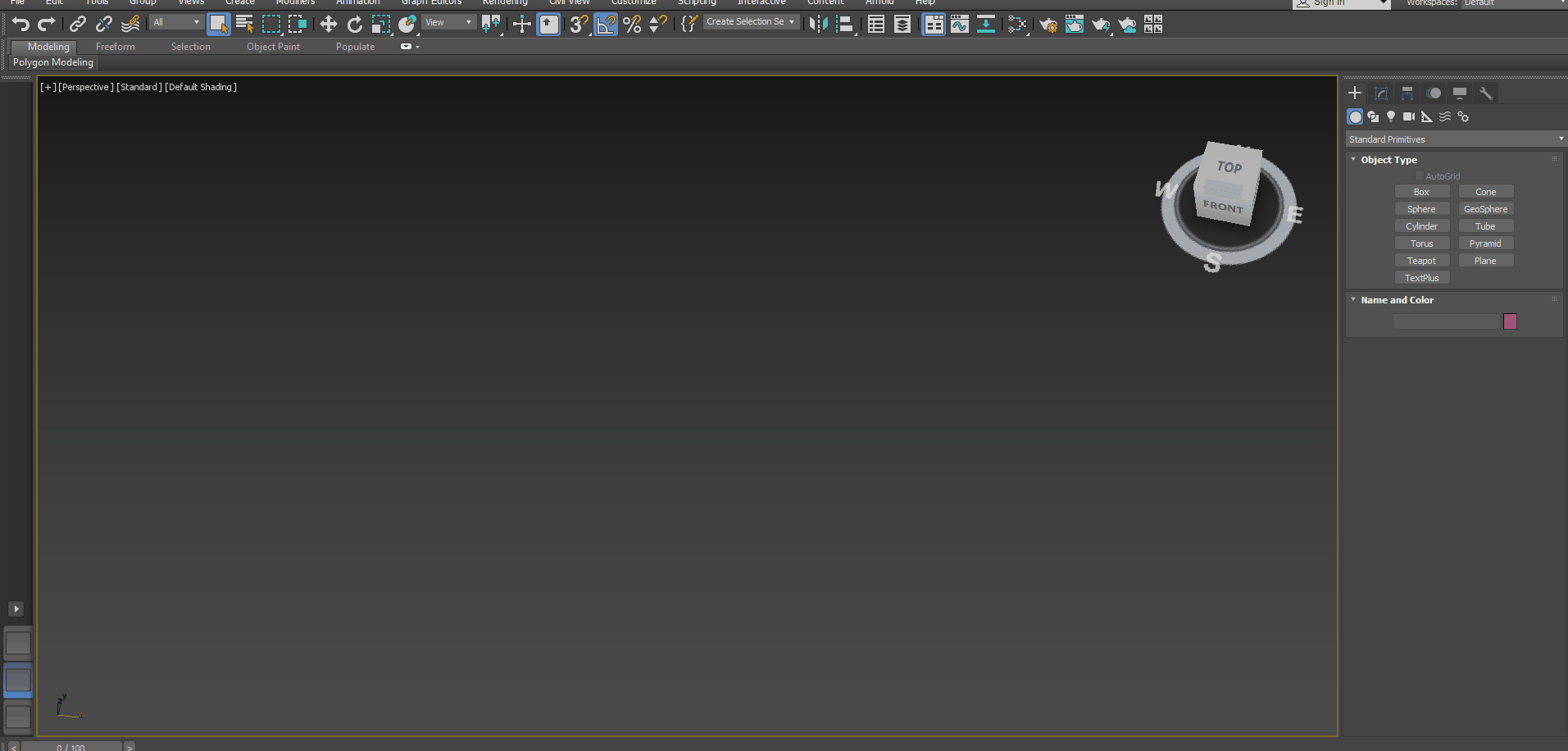1568x751 pixels.
Task: Click the Teapot primitive button
Action: click(1421, 261)
